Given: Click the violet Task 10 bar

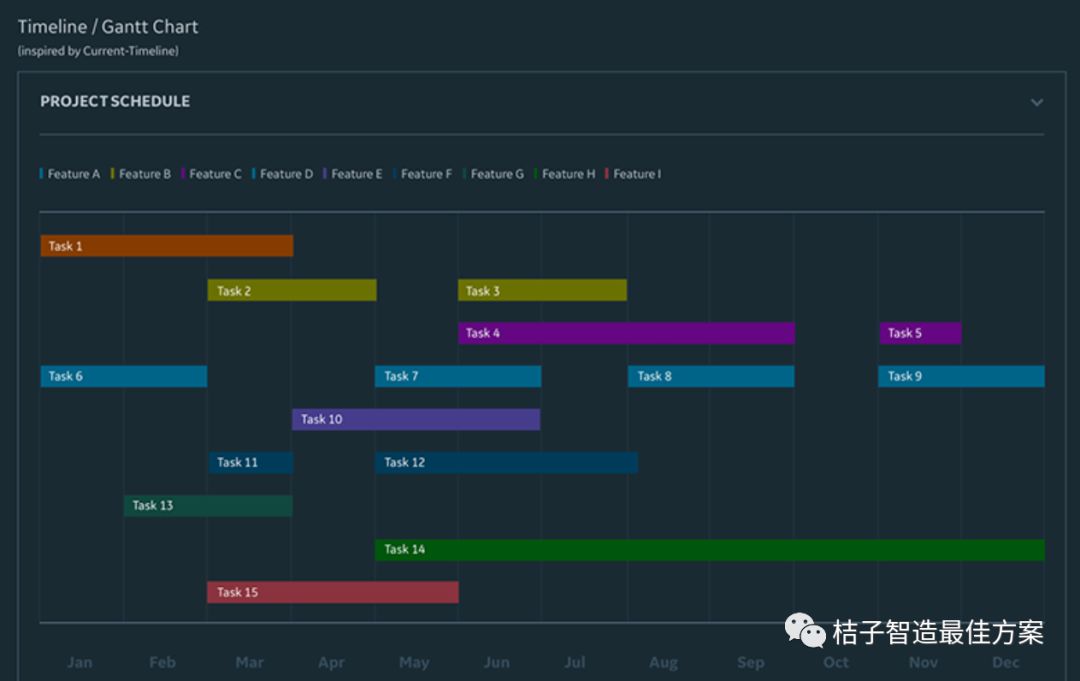Looking at the screenshot, I should [416, 419].
